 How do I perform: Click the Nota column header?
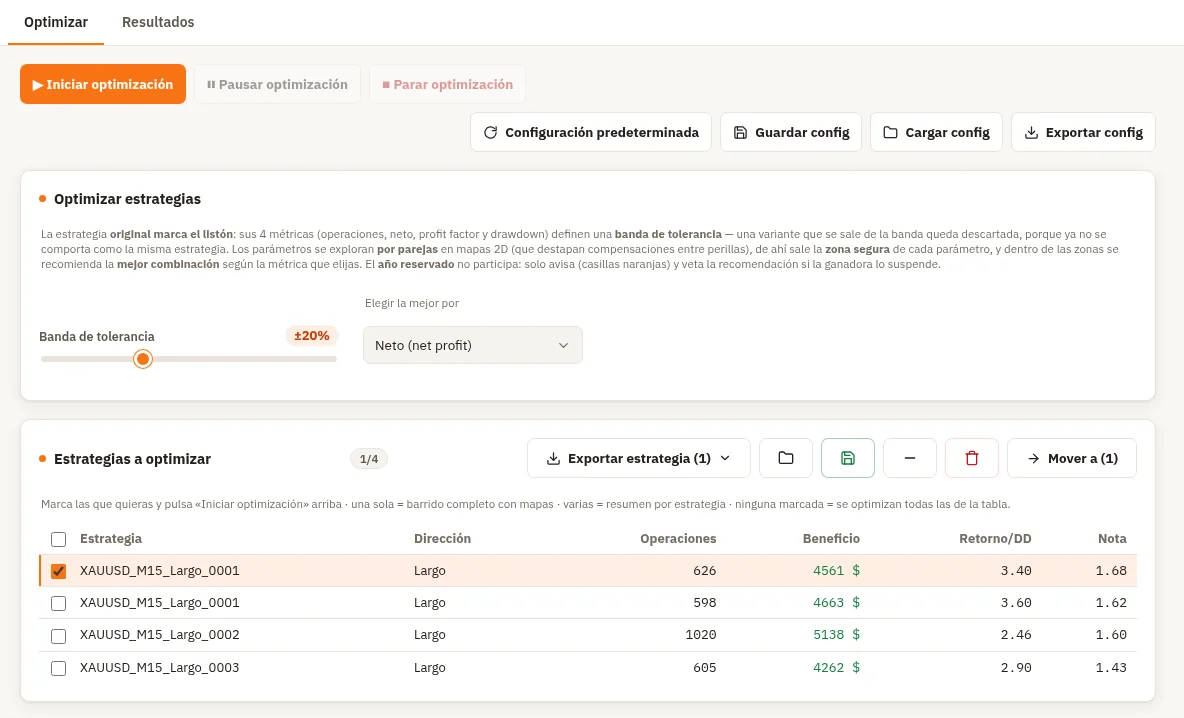point(1112,538)
